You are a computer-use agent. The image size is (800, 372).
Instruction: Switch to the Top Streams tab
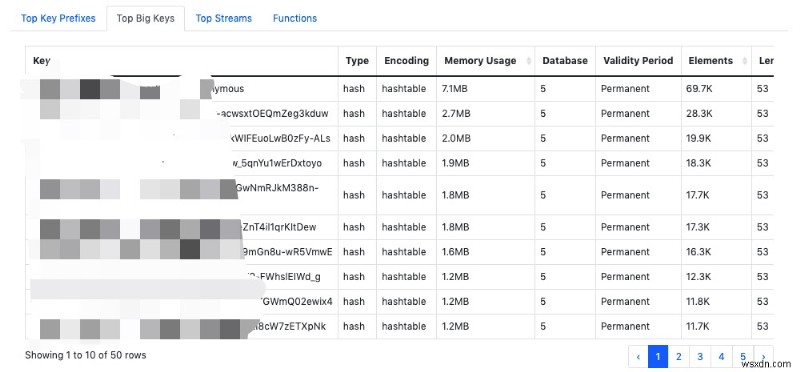pyautogui.click(x=223, y=18)
